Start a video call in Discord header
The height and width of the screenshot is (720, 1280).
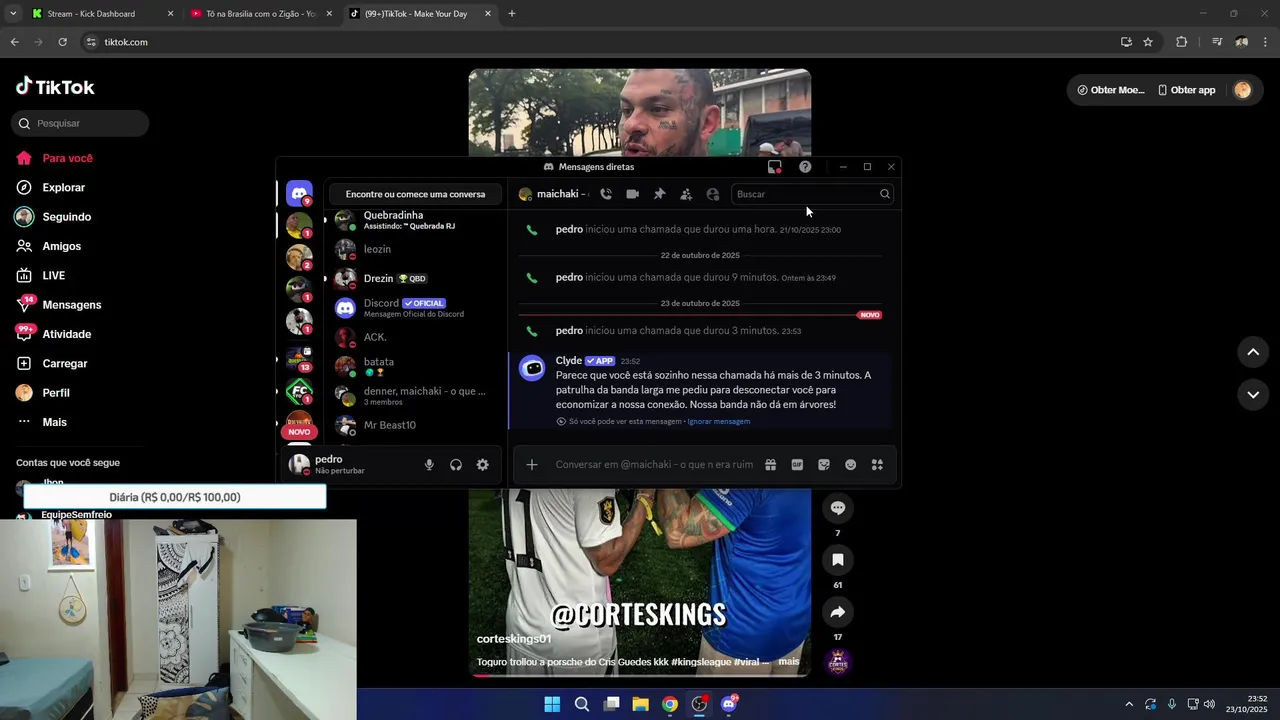tap(632, 194)
